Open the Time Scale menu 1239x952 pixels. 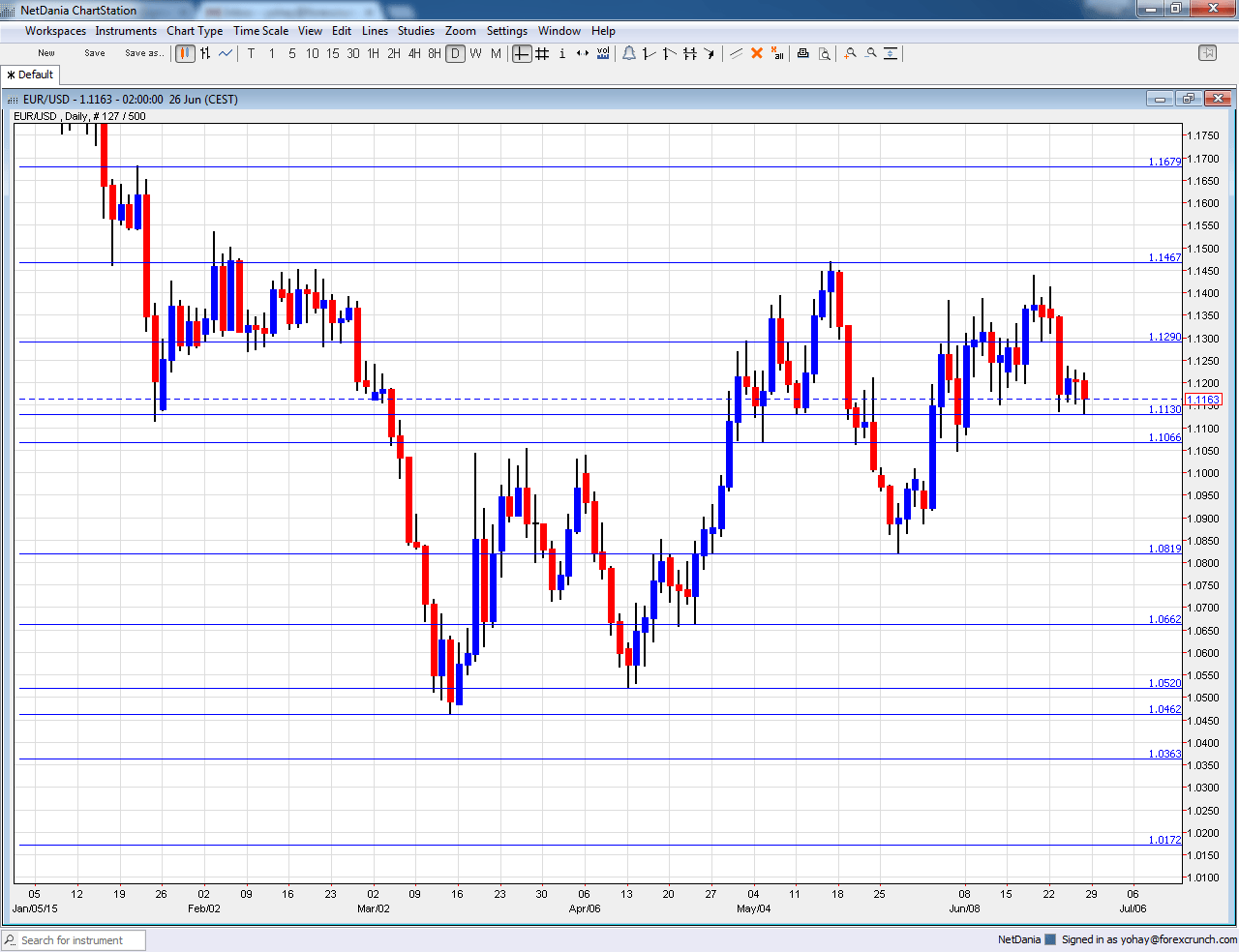coord(260,31)
